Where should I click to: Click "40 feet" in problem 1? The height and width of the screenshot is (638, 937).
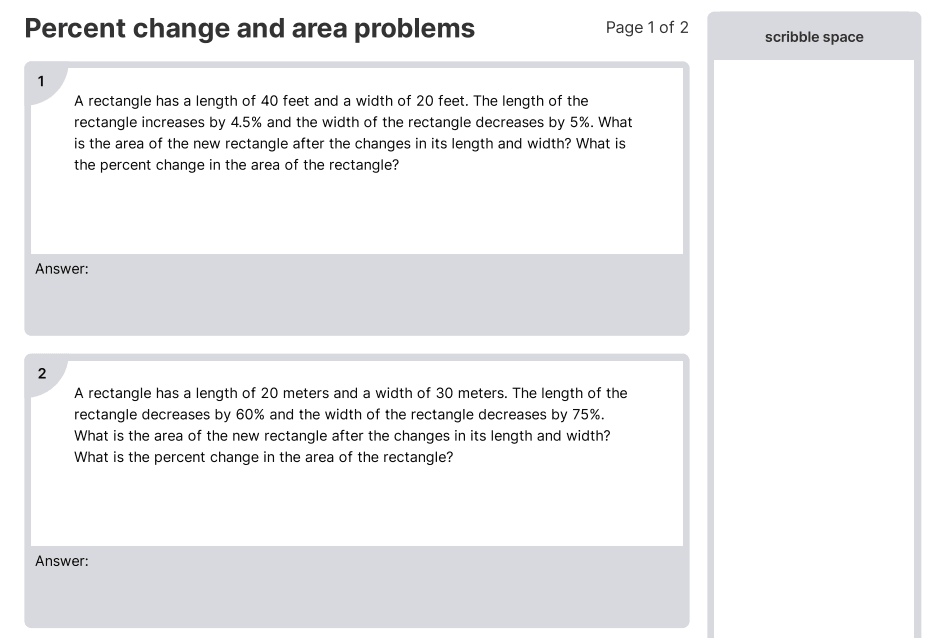click(x=284, y=101)
